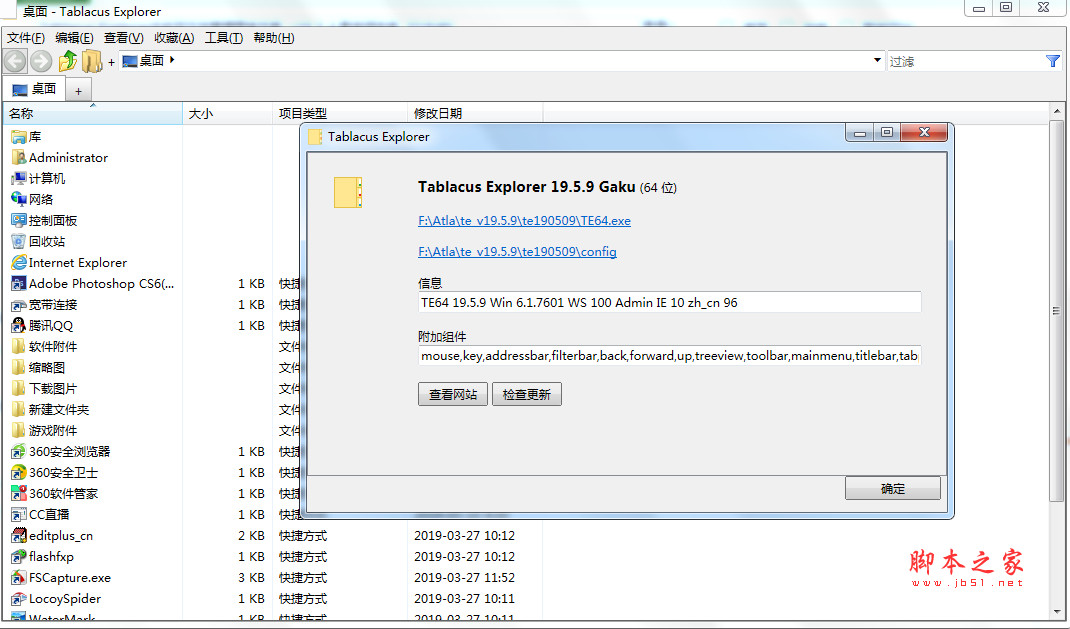
Task: Select the 新建文件夹 folder
Action: (50, 410)
